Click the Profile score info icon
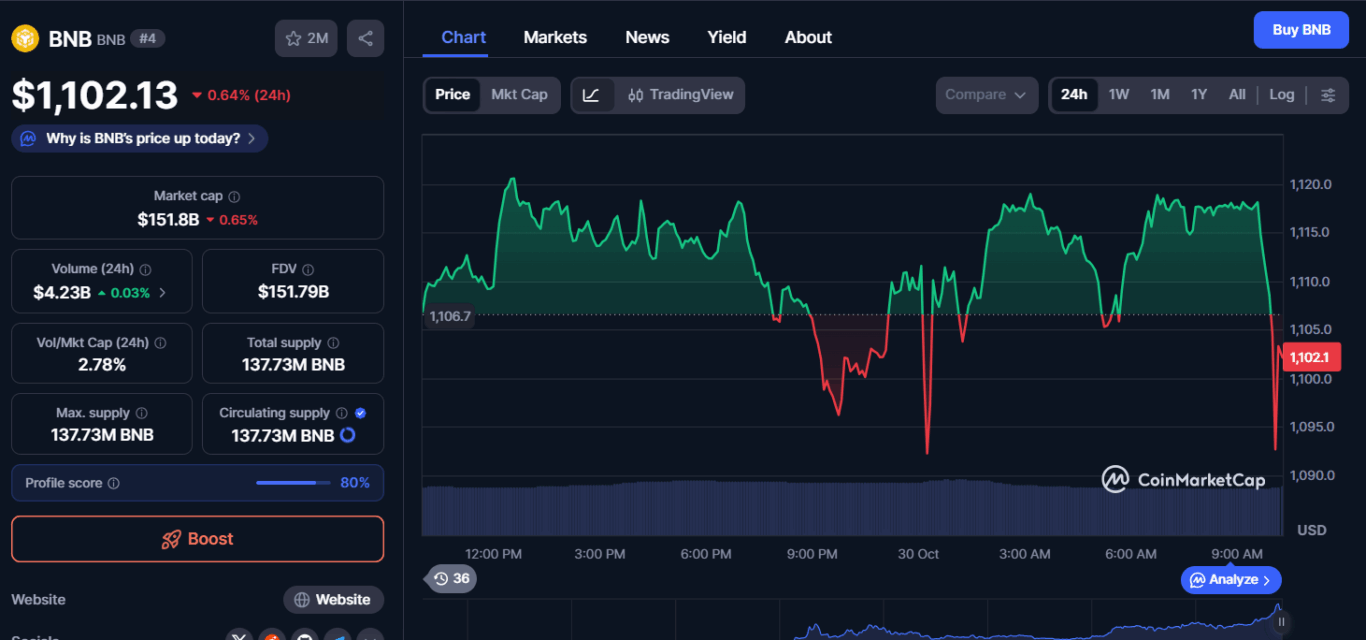Image resolution: width=1366 pixels, height=640 pixels. point(114,483)
